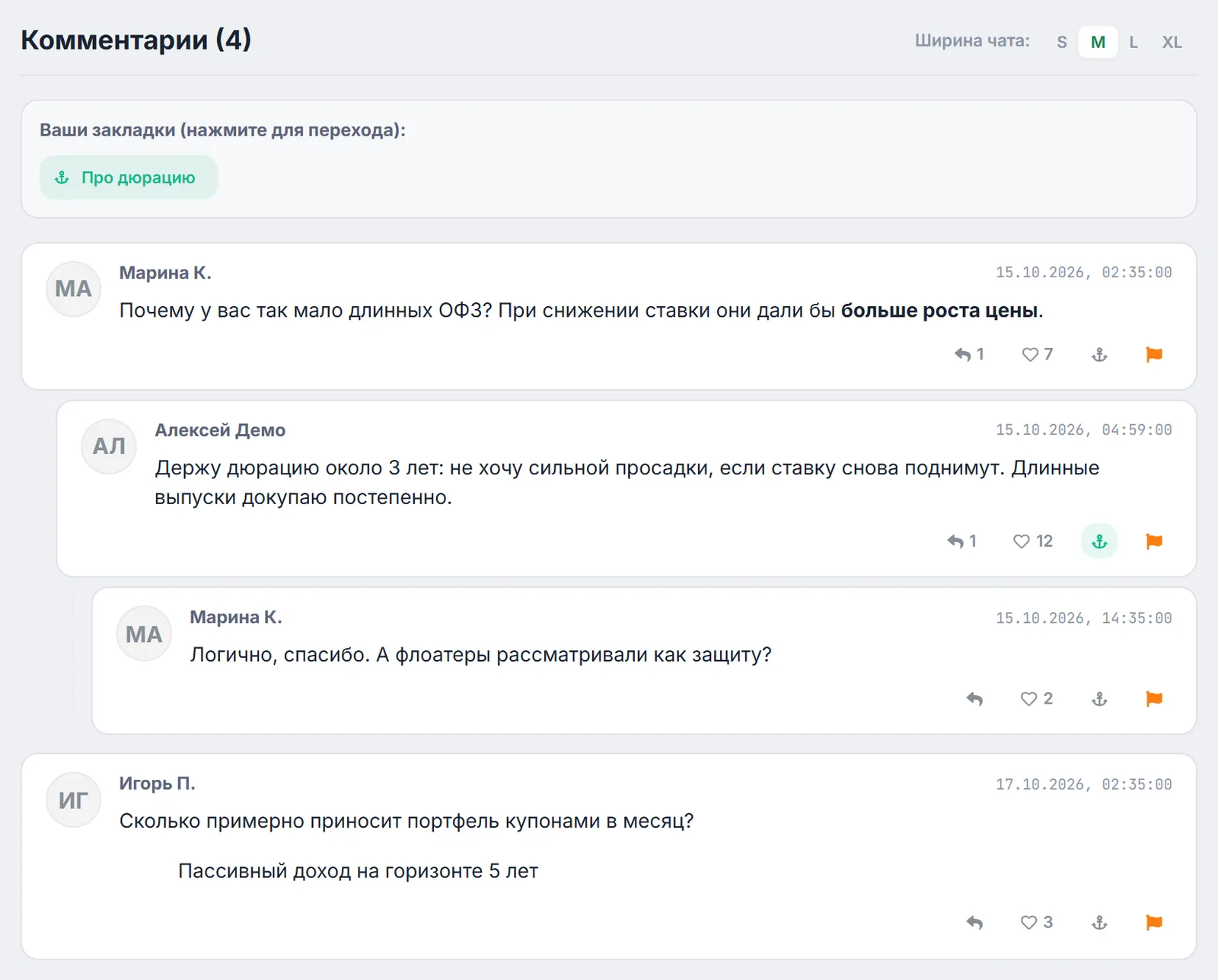Reply to the comment about флоатеры

[x=974, y=699]
